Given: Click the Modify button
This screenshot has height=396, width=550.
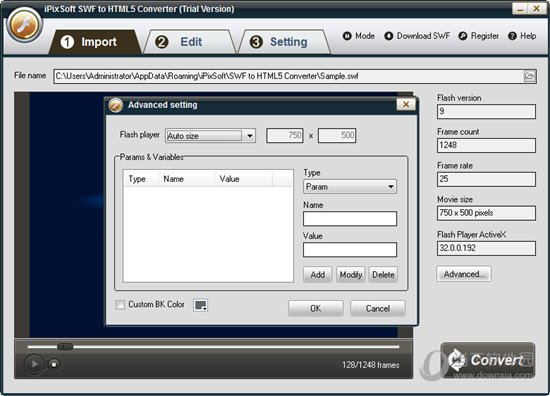Looking at the screenshot, I should (351, 275).
